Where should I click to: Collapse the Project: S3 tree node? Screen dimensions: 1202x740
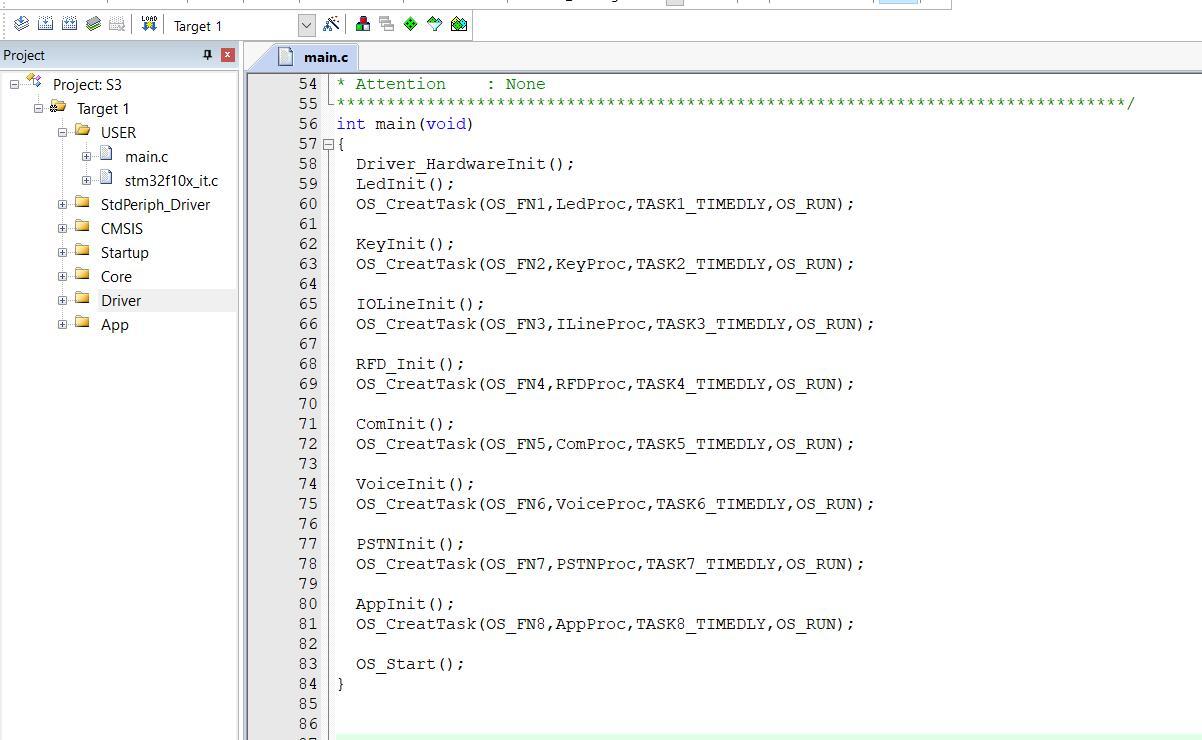point(14,84)
